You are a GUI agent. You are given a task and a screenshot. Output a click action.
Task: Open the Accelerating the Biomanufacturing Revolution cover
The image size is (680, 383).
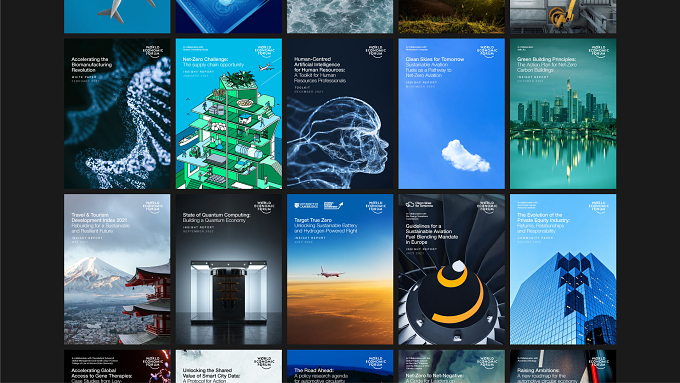[117, 114]
